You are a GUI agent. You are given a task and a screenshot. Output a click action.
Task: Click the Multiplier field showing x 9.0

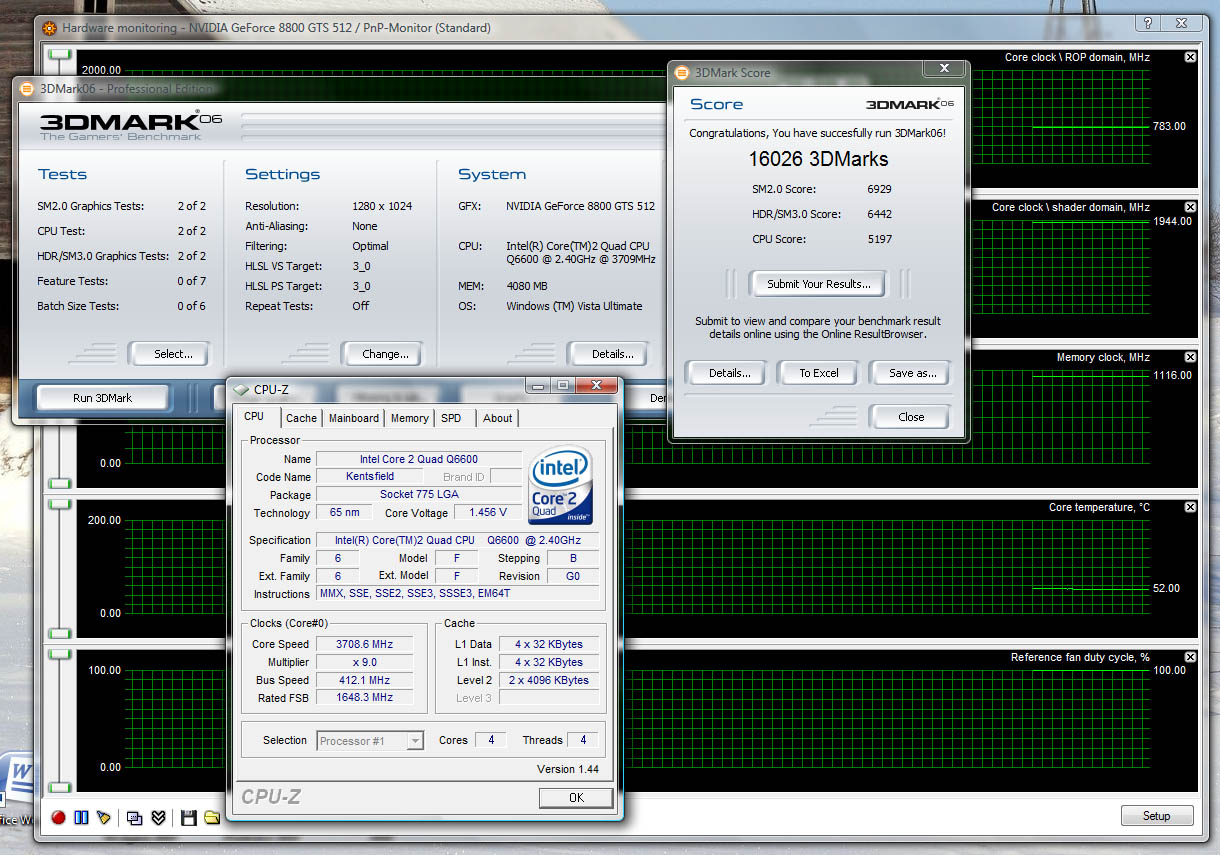[364, 662]
